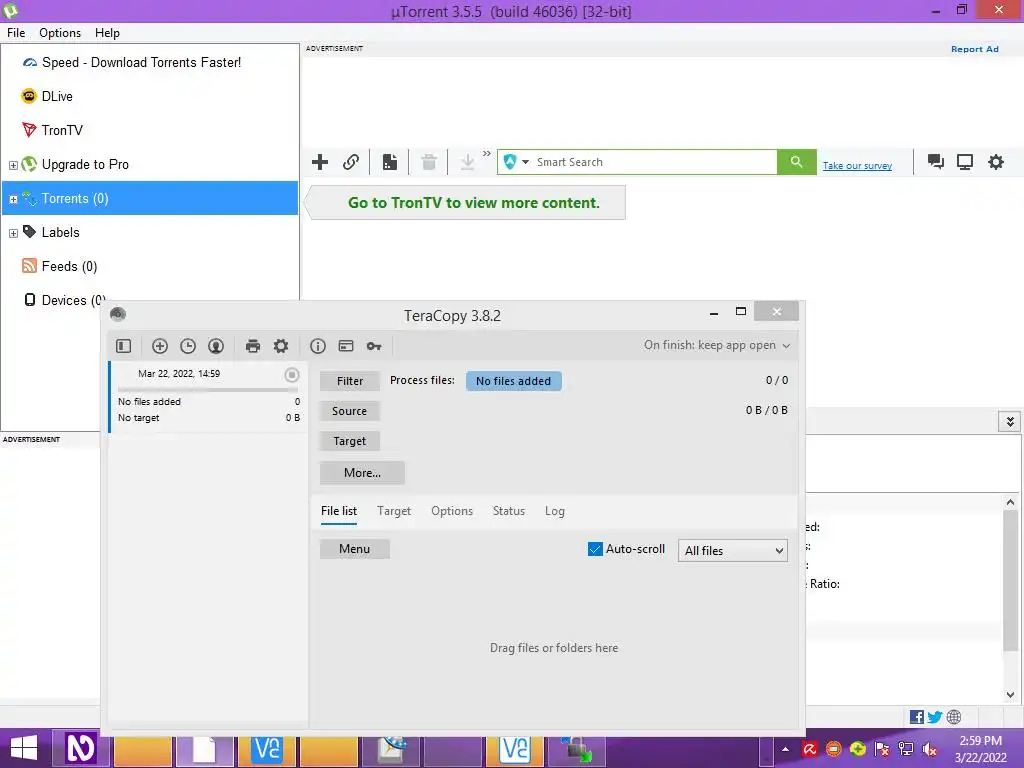
Task: Click the Add Torrent plus icon
Action: [x=319, y=162]
